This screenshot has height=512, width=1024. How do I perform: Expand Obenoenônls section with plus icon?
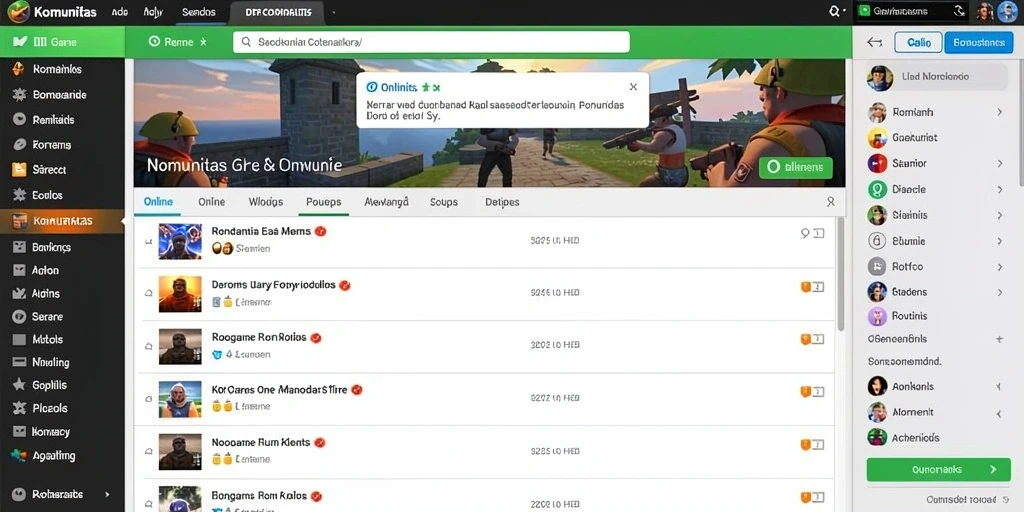pos(999,339)
